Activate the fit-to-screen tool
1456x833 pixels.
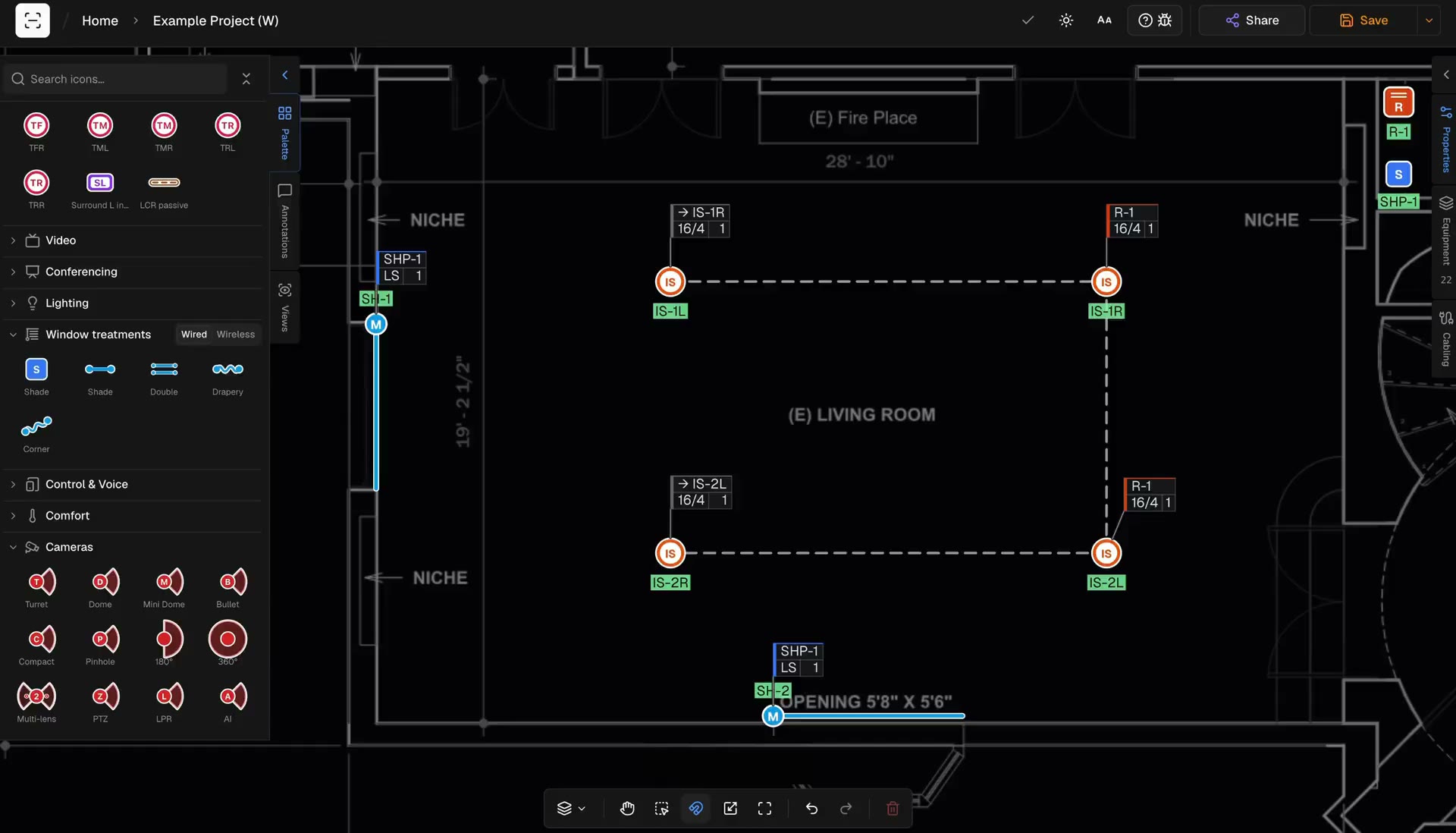(764, 809)
